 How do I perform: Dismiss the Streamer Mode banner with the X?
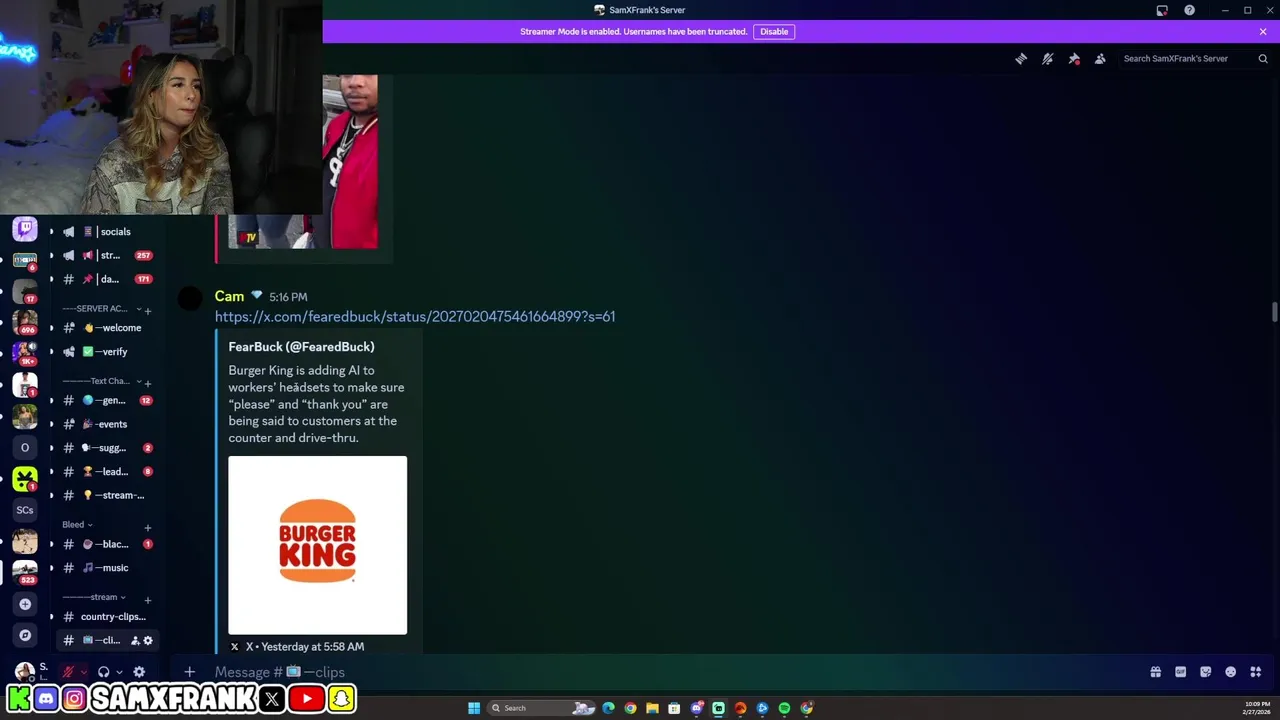[1263, 32]
